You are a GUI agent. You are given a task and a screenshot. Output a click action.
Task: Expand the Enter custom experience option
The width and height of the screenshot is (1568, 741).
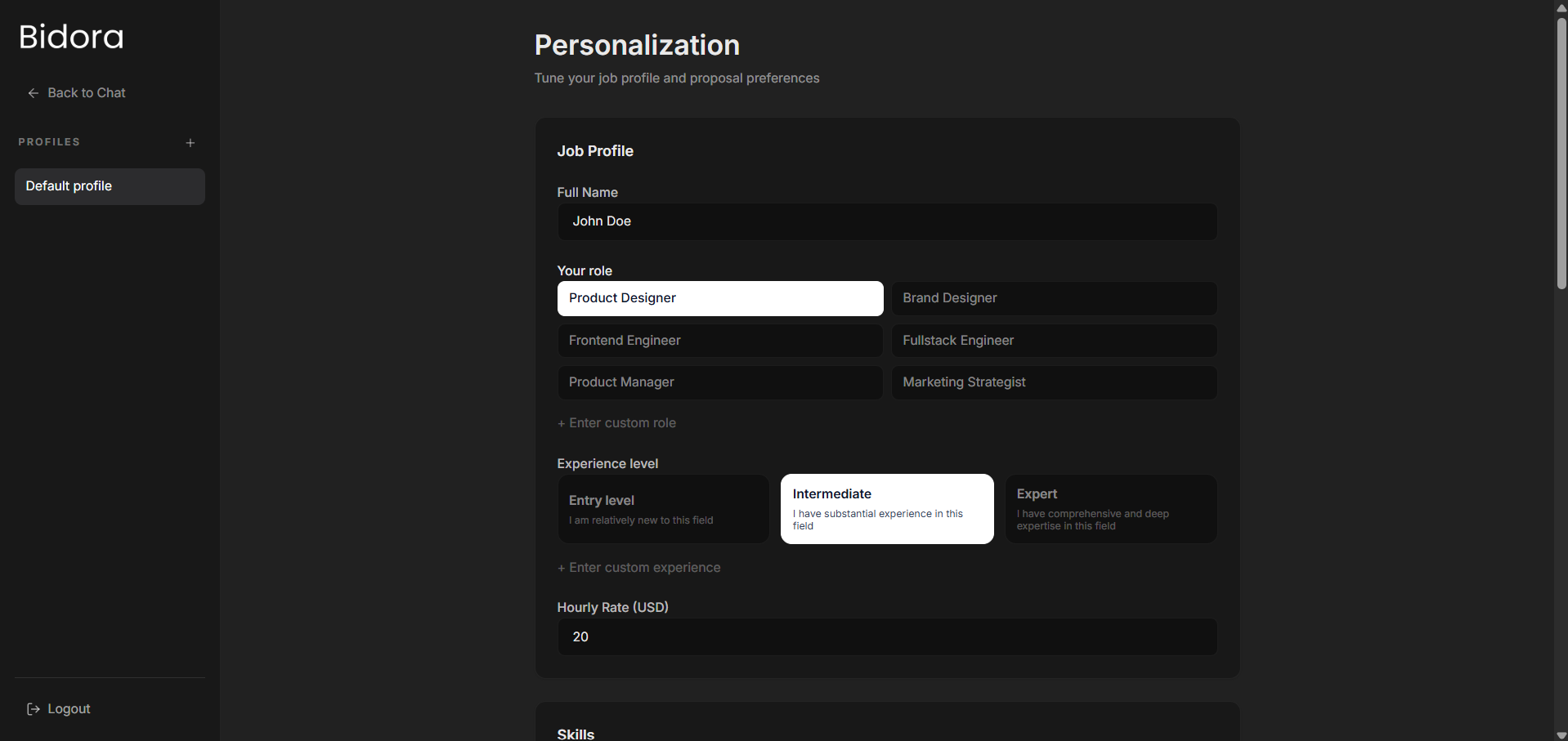(x=639, y=568)
